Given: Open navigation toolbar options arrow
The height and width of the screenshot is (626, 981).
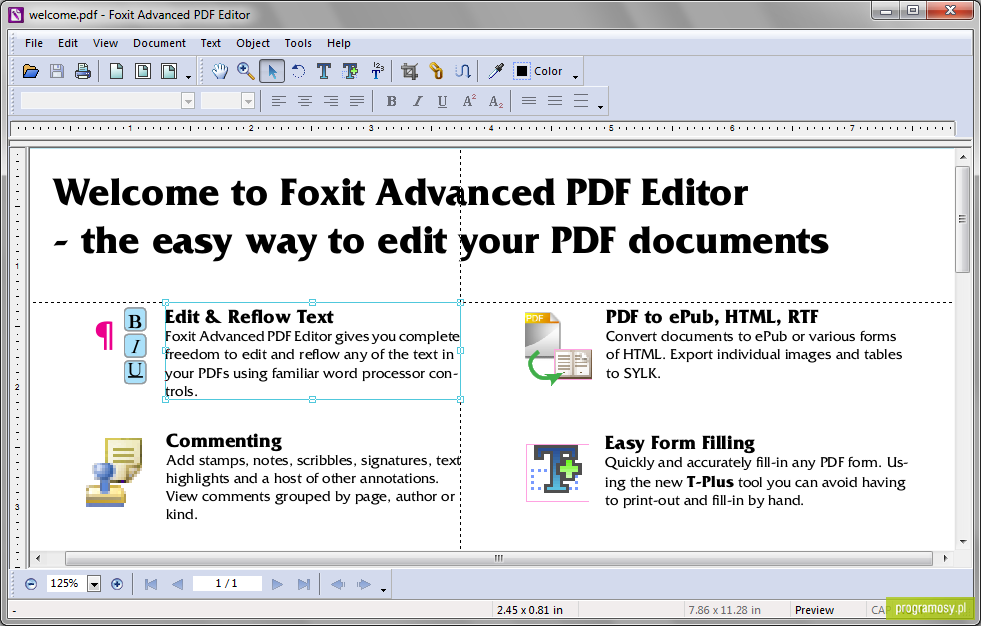Looking at the screenshot, I should 383,590.
